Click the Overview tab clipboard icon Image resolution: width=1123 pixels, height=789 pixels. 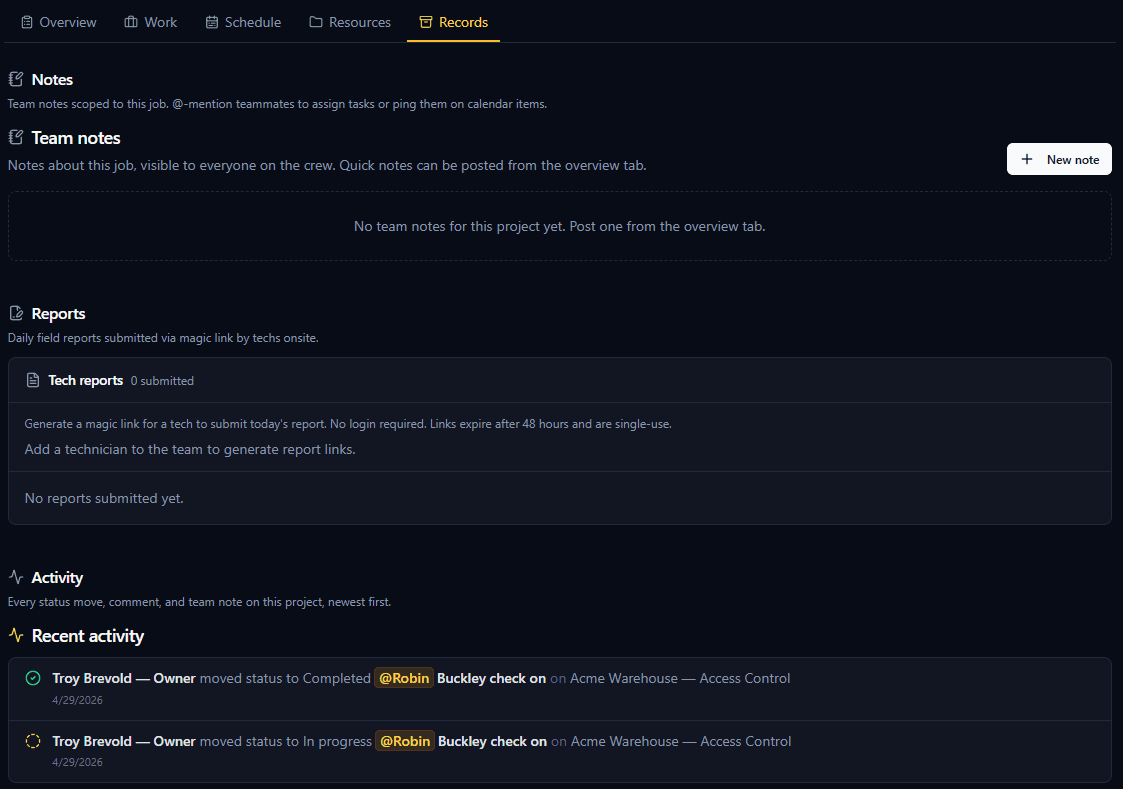coord(26,22)
